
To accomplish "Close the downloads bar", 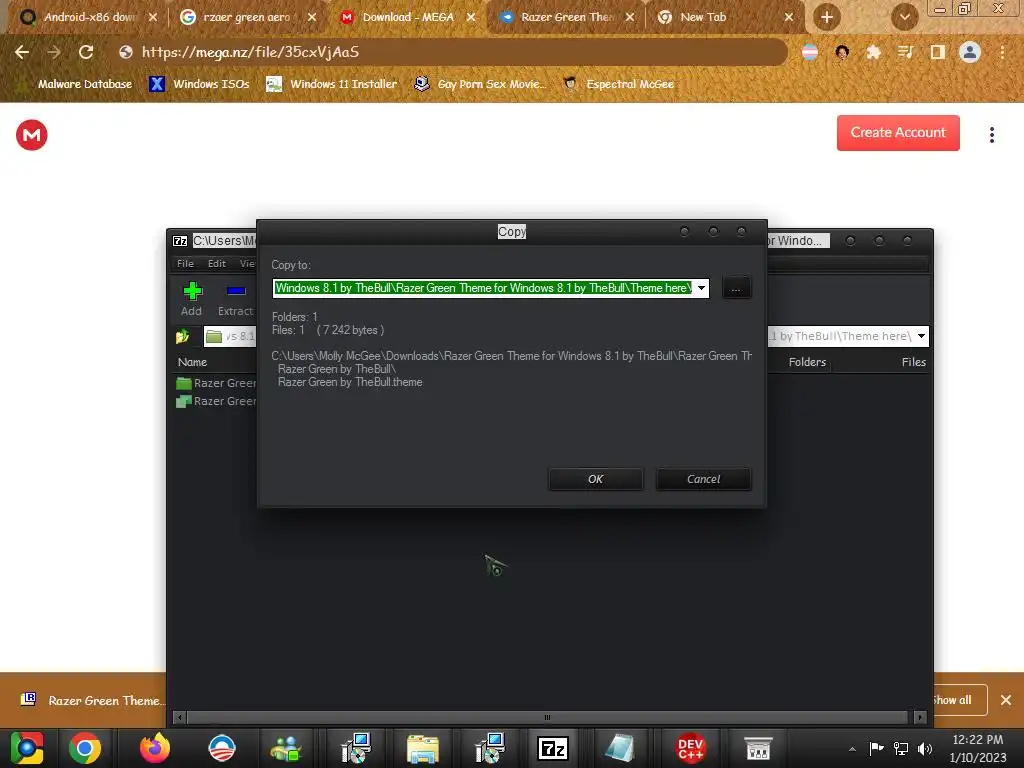I will (1006, 700).
